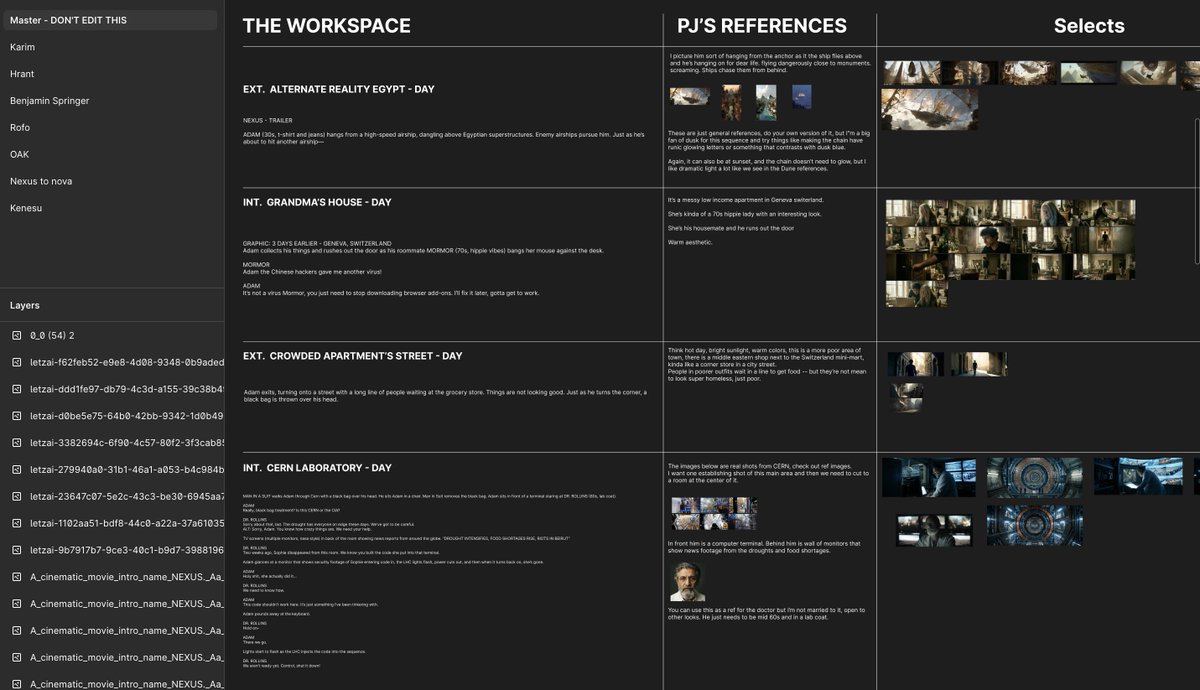Go to the Kenesu page
1200x690 pixels.
click(x=27, y=208)
